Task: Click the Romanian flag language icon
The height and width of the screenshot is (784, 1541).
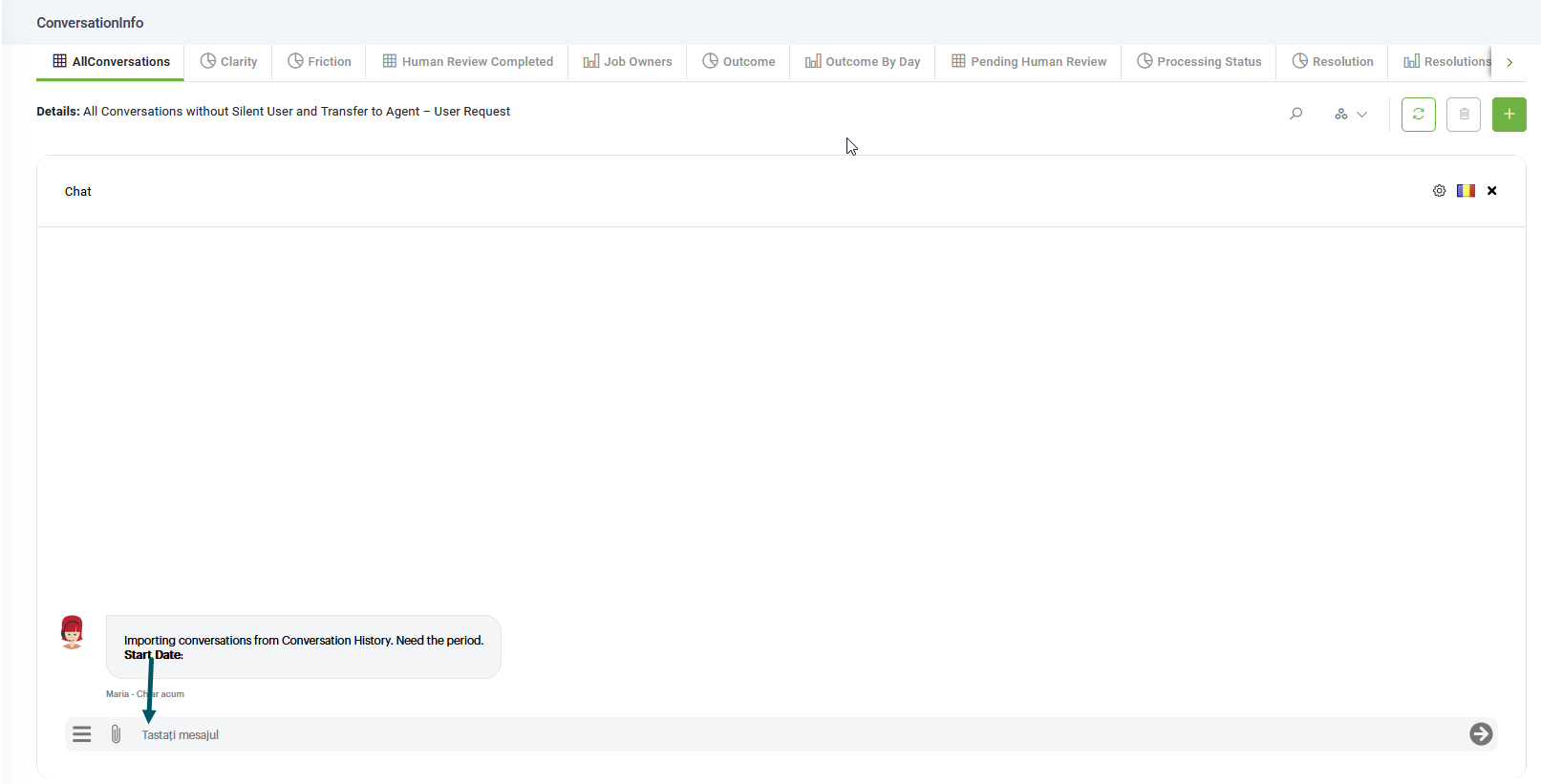Action: tap(1466, 191)
